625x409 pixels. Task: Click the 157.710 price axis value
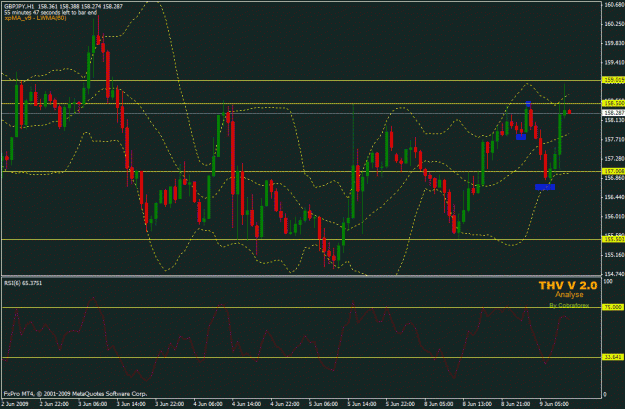(614, 139)
